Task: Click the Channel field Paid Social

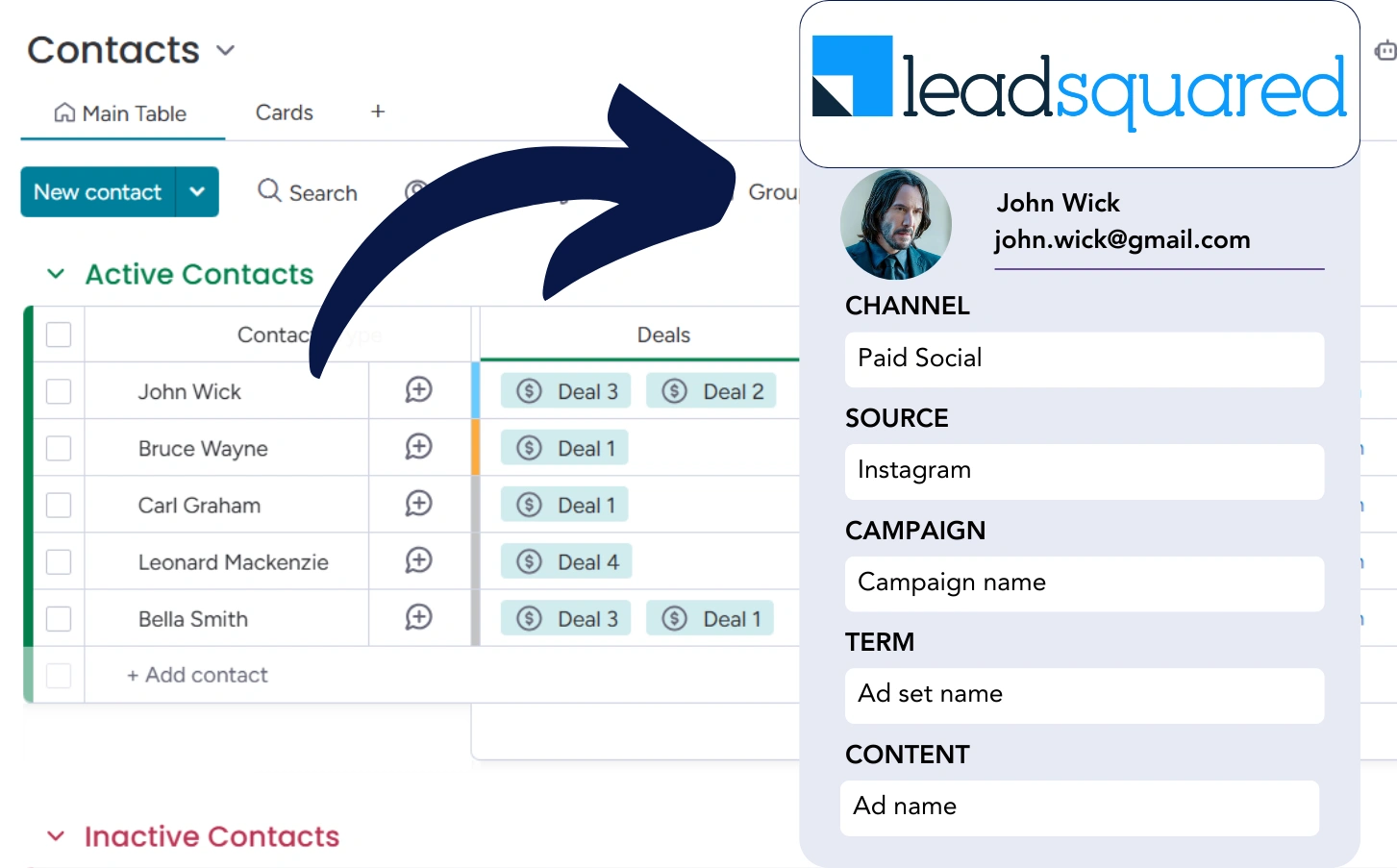Action: pyautogui.click(x=1085, y=360)
